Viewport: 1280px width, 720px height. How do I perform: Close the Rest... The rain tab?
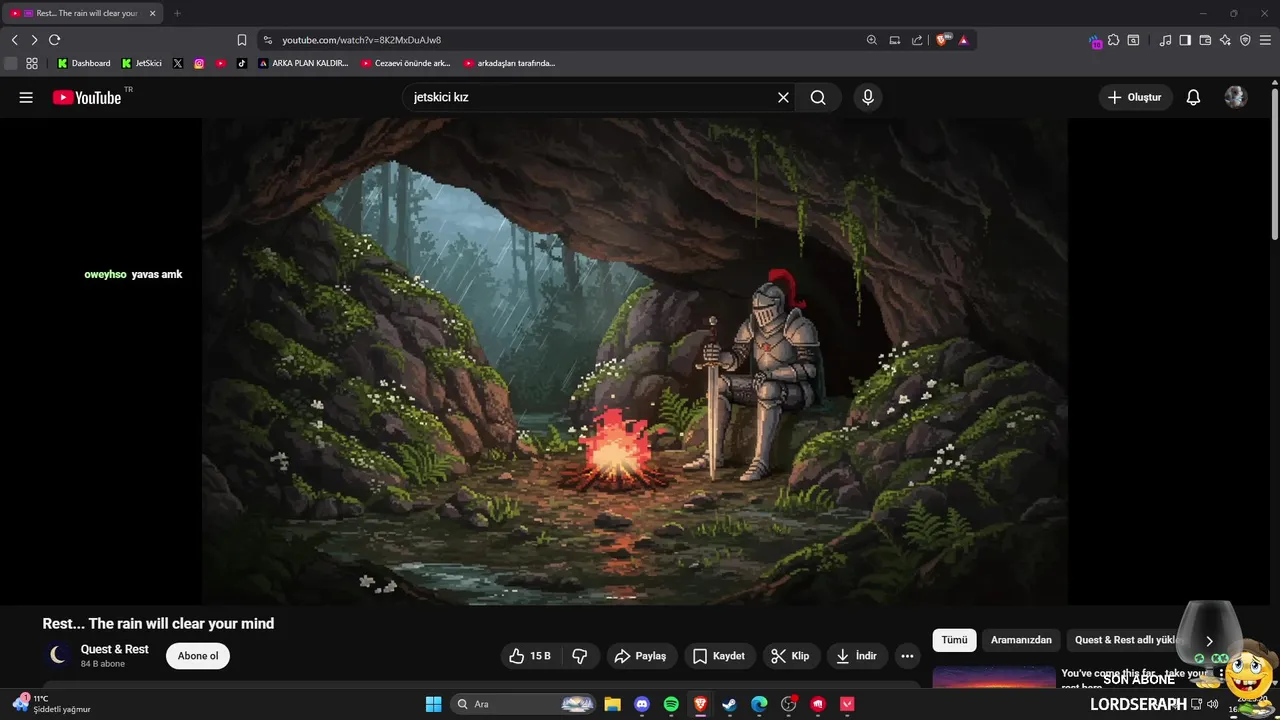[x=153, y=13]
